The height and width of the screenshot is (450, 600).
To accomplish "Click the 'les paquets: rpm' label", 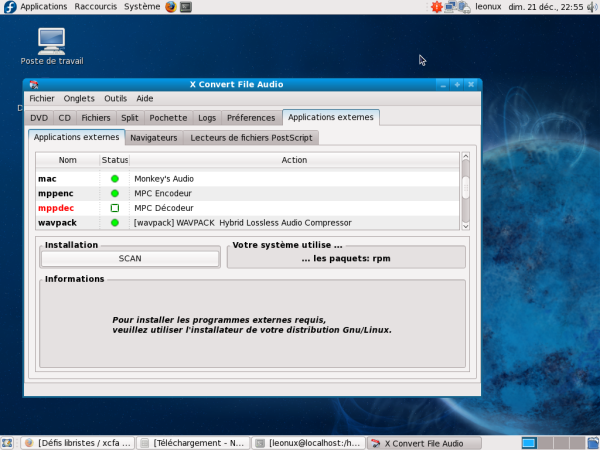I will click(346, 259).
